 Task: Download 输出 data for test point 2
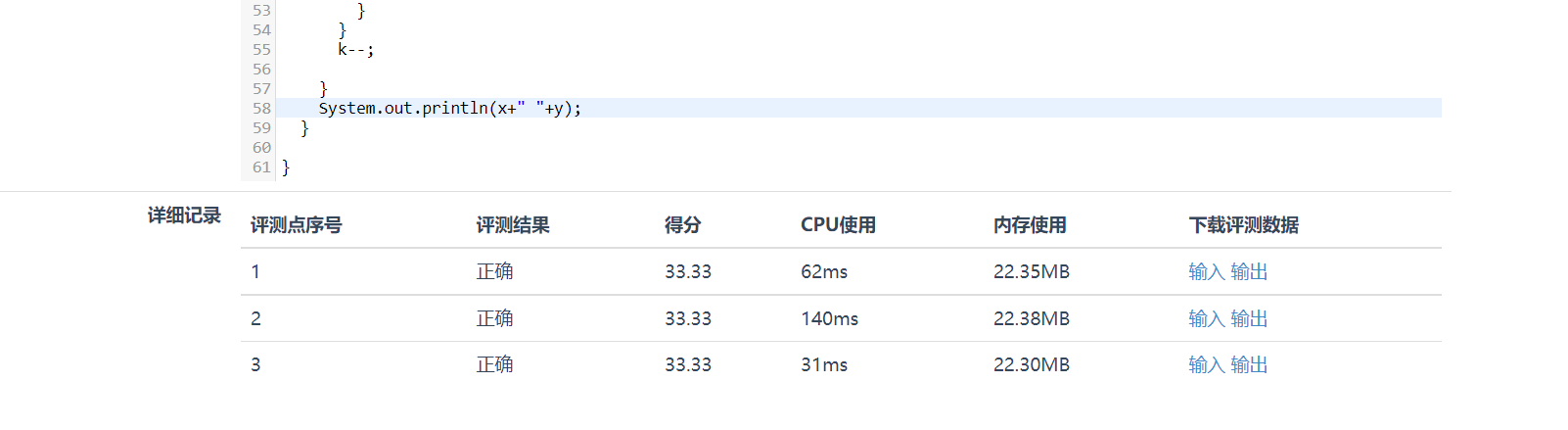point(1249,318)
